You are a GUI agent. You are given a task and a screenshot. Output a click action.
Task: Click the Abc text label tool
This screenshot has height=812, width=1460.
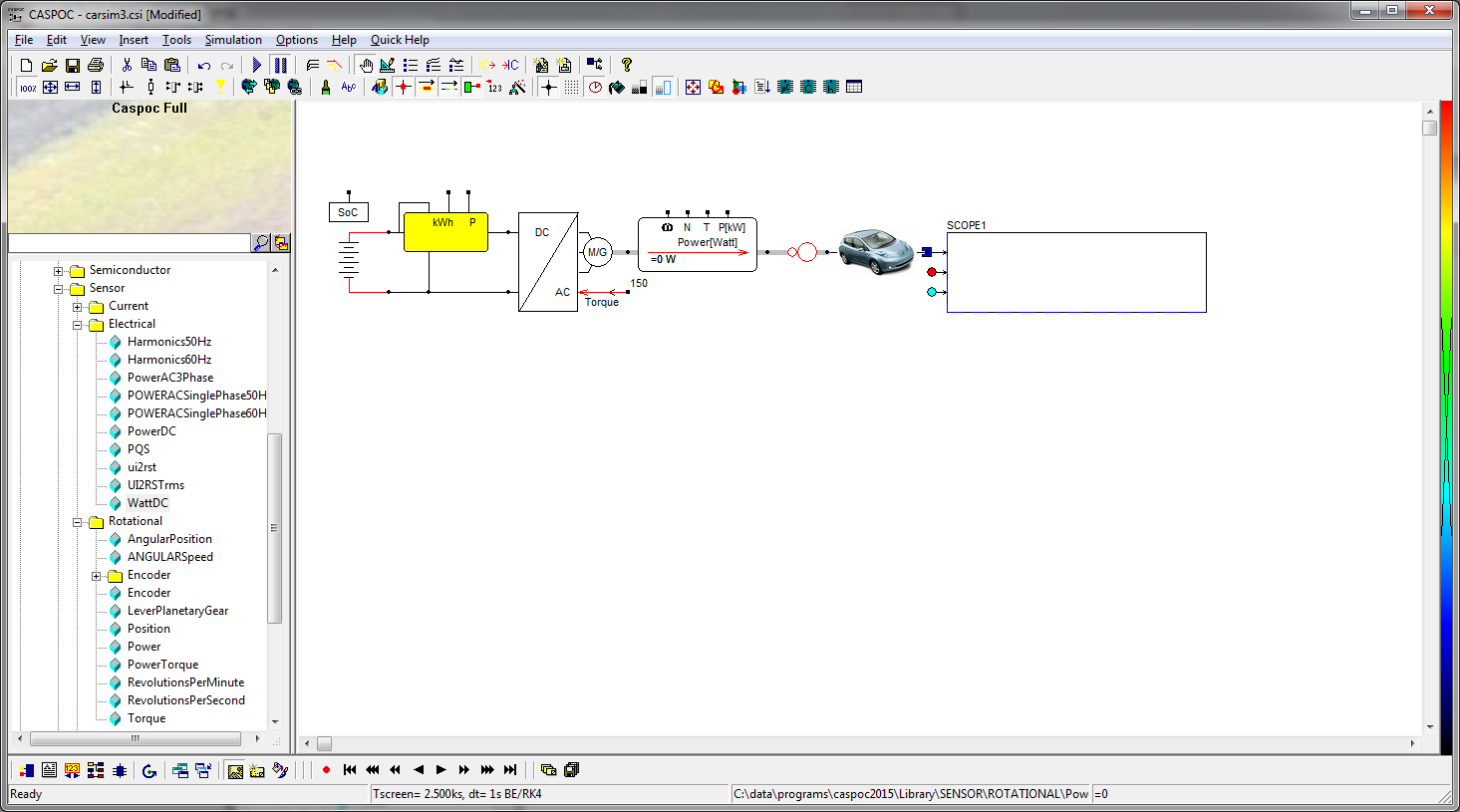[348, 88]
